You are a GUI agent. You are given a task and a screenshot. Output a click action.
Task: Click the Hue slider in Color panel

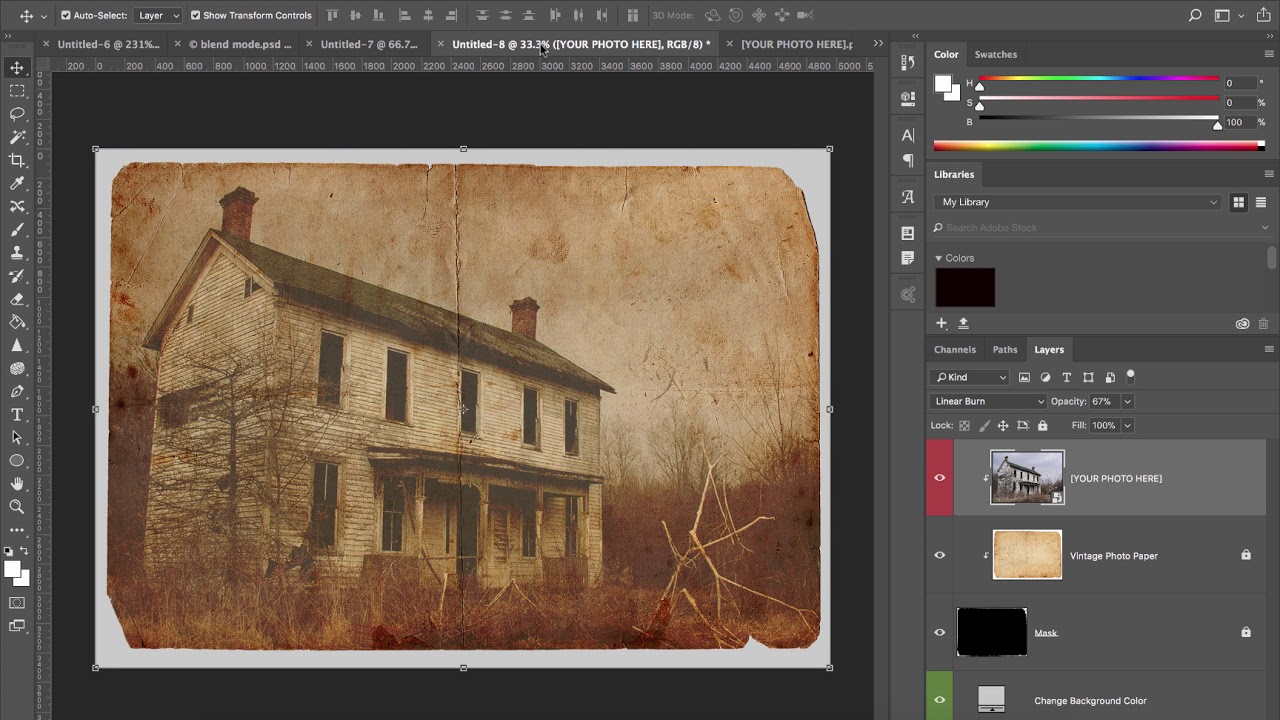click(1098, 79)
